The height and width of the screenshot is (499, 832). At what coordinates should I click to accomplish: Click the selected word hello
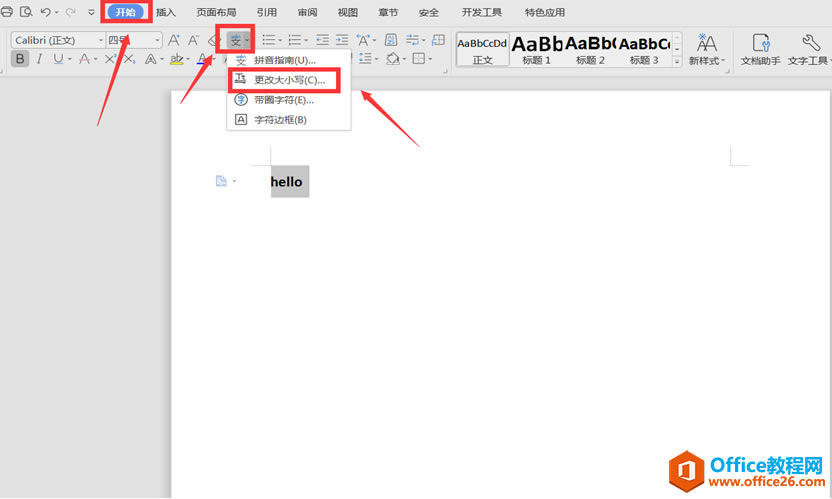click(x=287, y=182)
